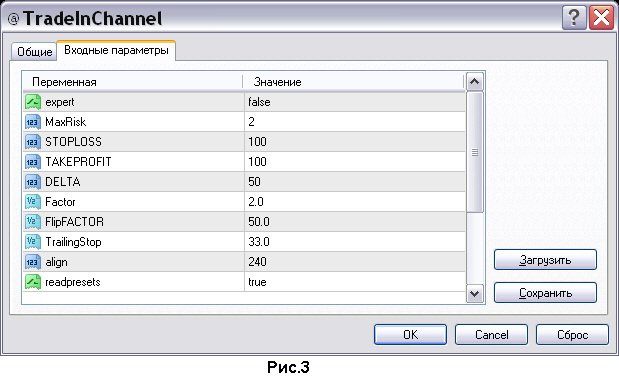Click the align value 240
619x379 pixels.
tap(257, 262)
